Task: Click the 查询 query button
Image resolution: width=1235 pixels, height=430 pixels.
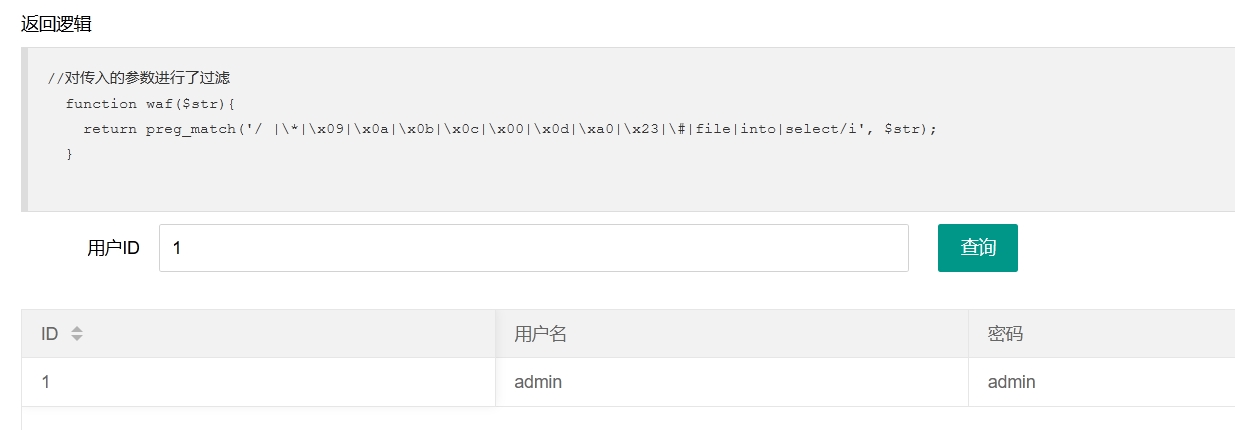Action: (x=978, y=248)
